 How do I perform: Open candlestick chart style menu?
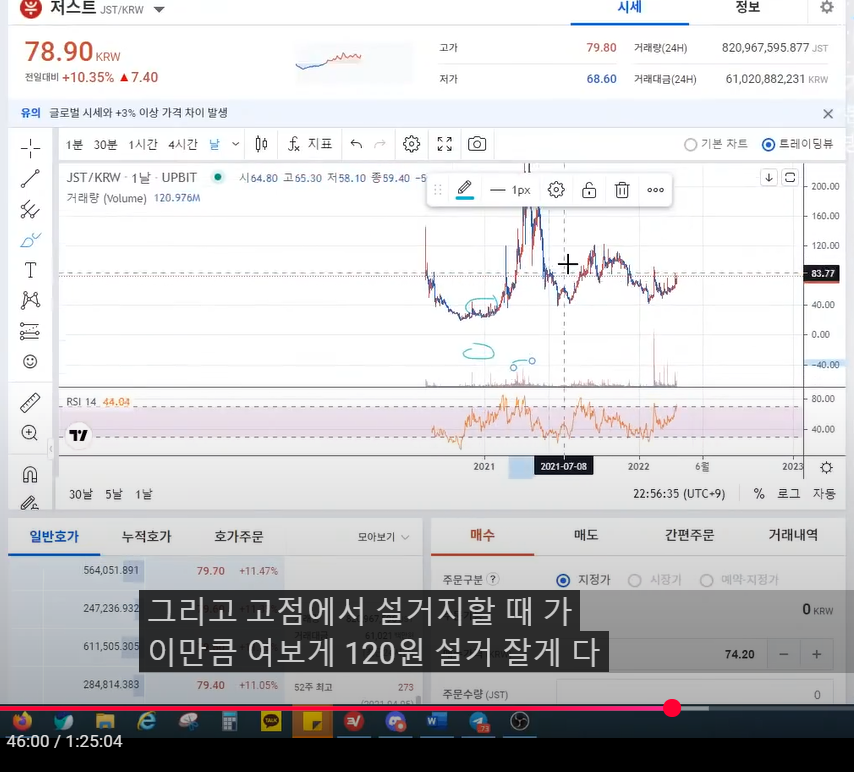(261, 144)
